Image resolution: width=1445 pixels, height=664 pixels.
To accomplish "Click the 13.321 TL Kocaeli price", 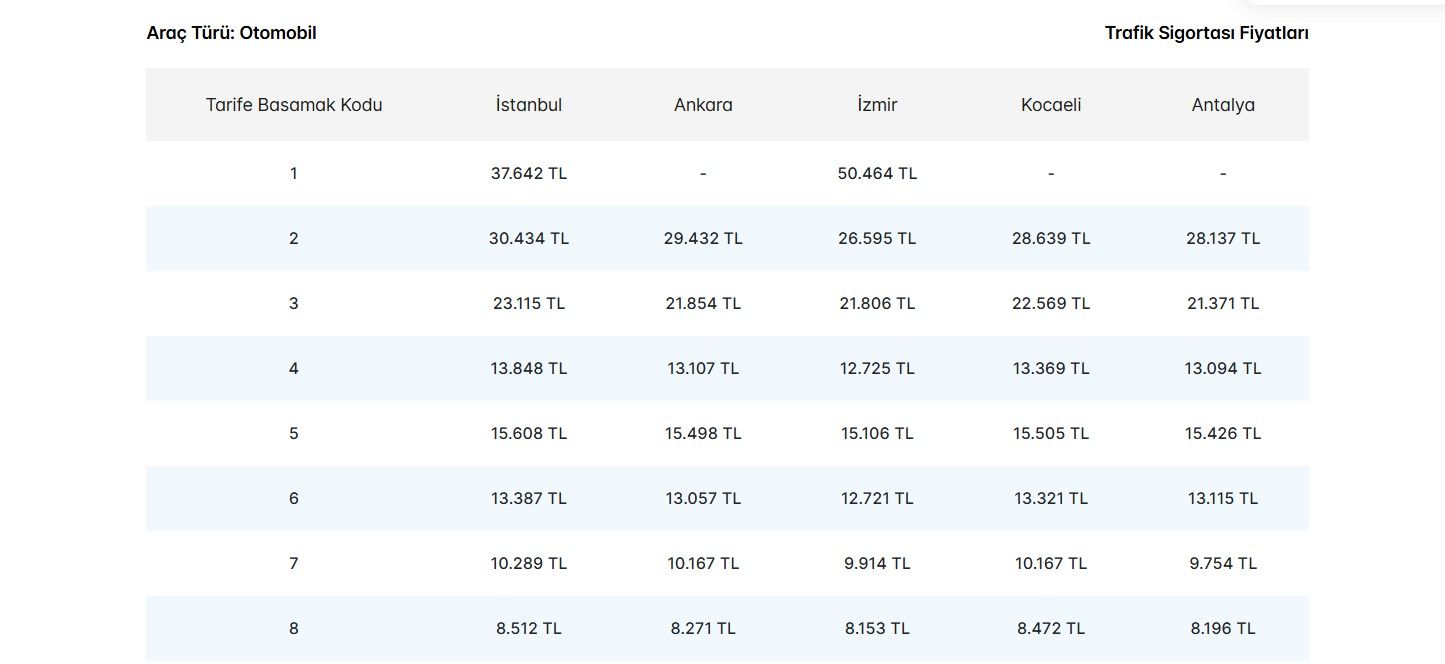I will point(1051,498).
